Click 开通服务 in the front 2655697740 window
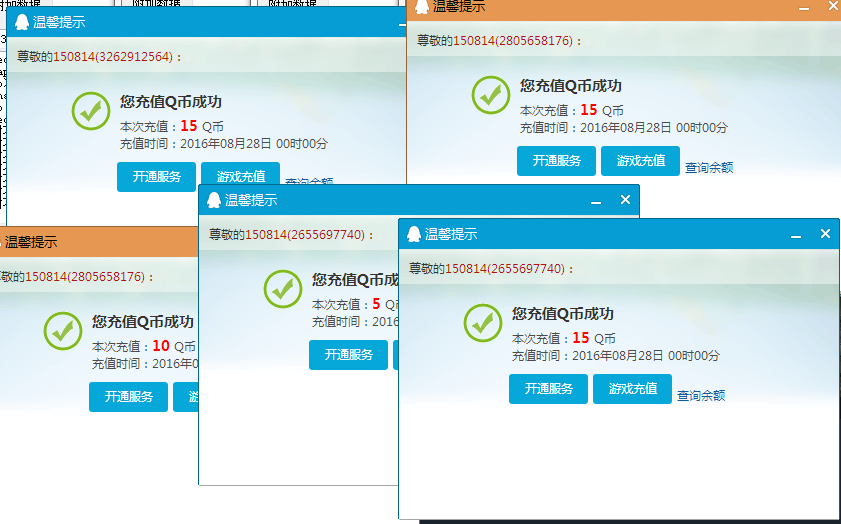Image resolution: width=841 pixels, height=524 pixels. coord(548,389)
